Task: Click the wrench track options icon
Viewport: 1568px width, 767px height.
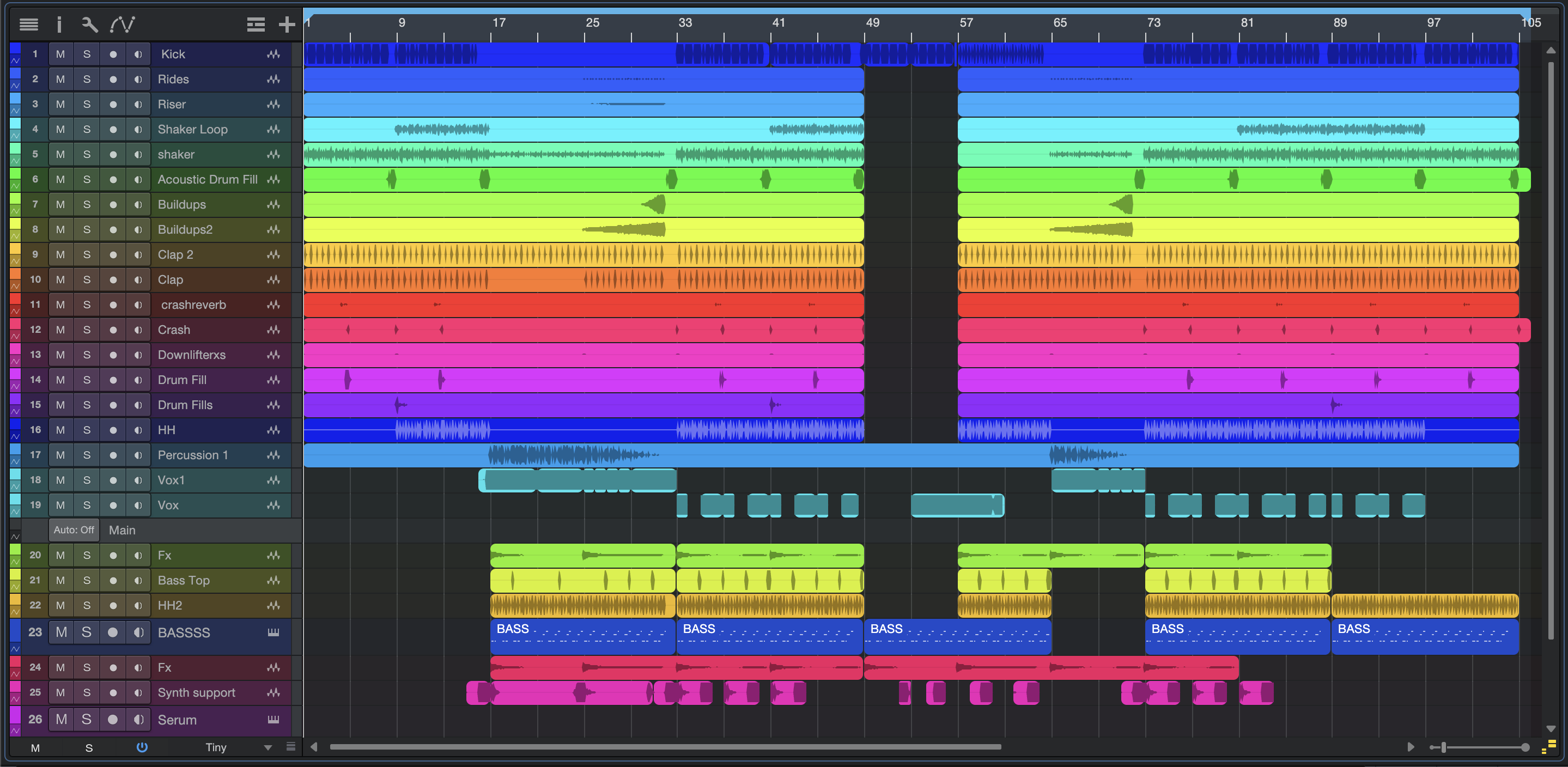Action: click(89, 25)
